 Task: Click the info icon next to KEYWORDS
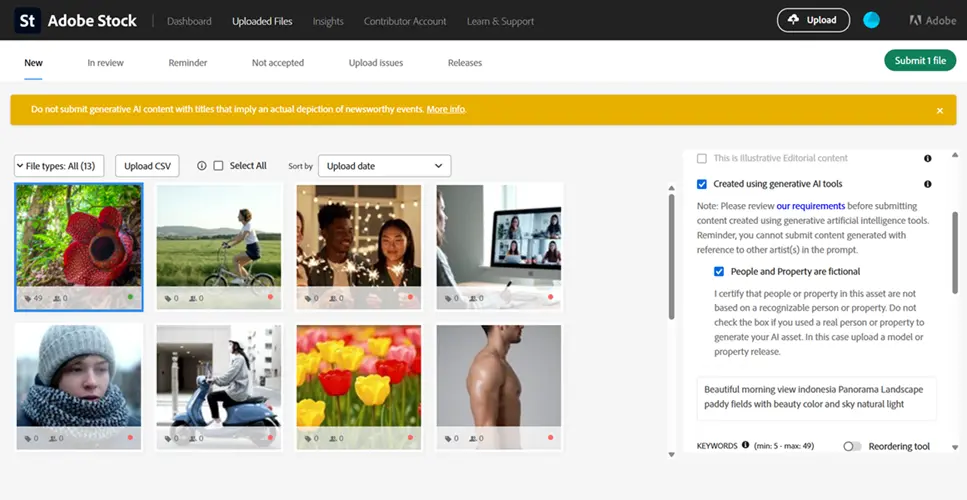point(745,445)
